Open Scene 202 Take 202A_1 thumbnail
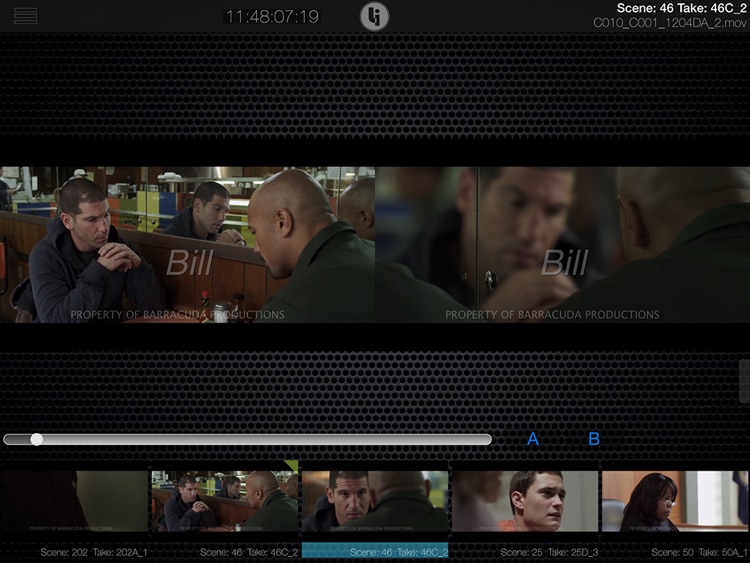The image size is (750, 563). (74, 501)
